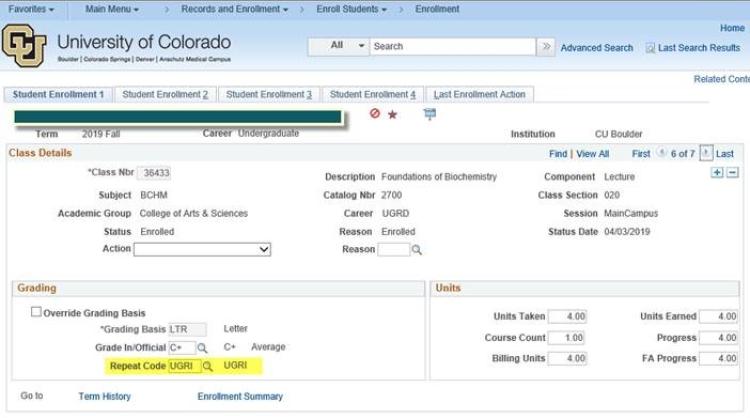Click the Institution value CU Boulder
The image size is (750, 418).
[x=618, y=134]
